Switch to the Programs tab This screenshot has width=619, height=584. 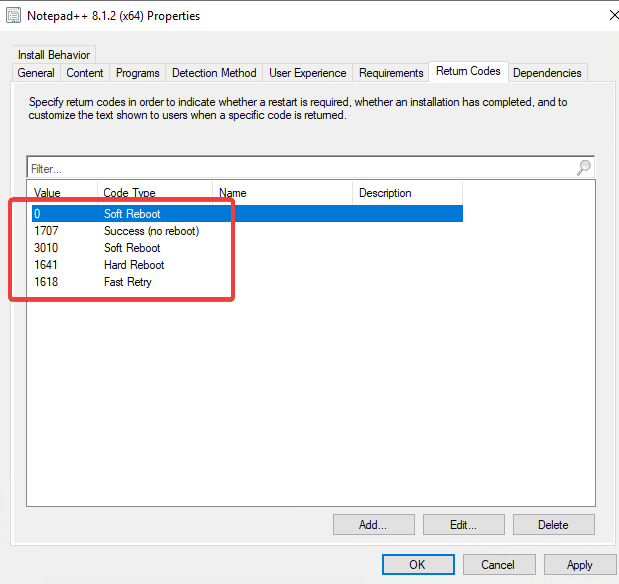click(x=138, y=73)
